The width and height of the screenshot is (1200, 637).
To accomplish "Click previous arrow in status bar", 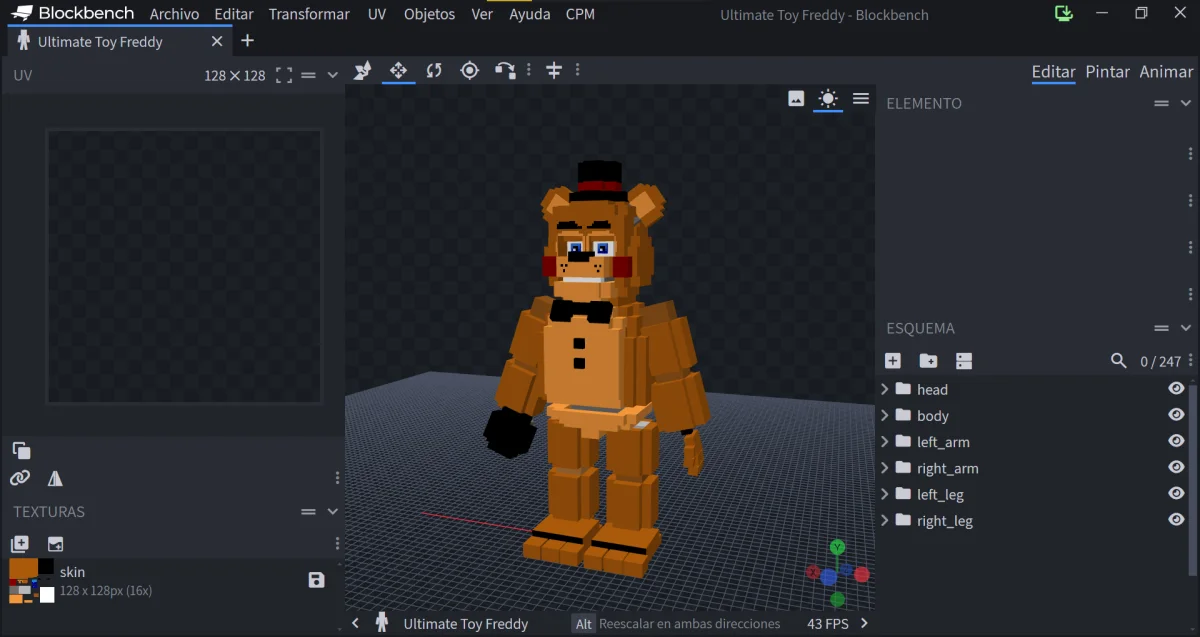I will [355, 623].
